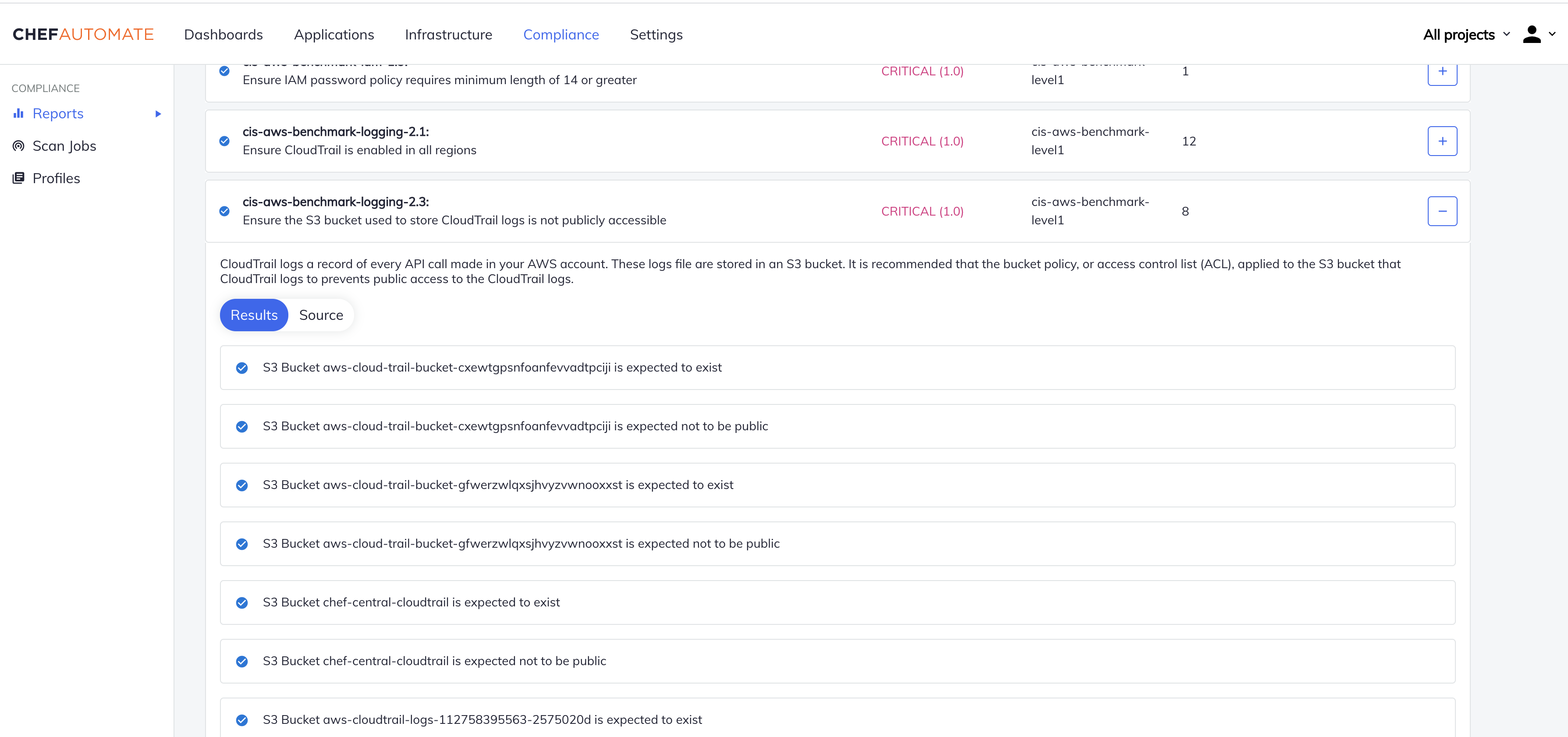Expand the cis-aws-benchmark-logging-2.1 control
Viewport: 1568px width, 737px height.
click(1442, 141)
